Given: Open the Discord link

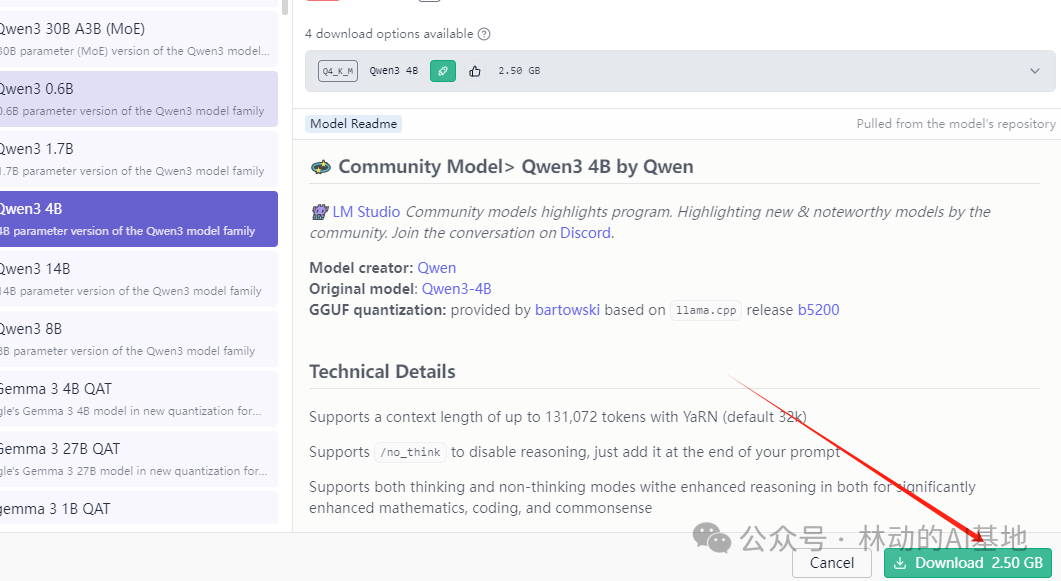Looking at the screenshot, I should click(585, 233).
